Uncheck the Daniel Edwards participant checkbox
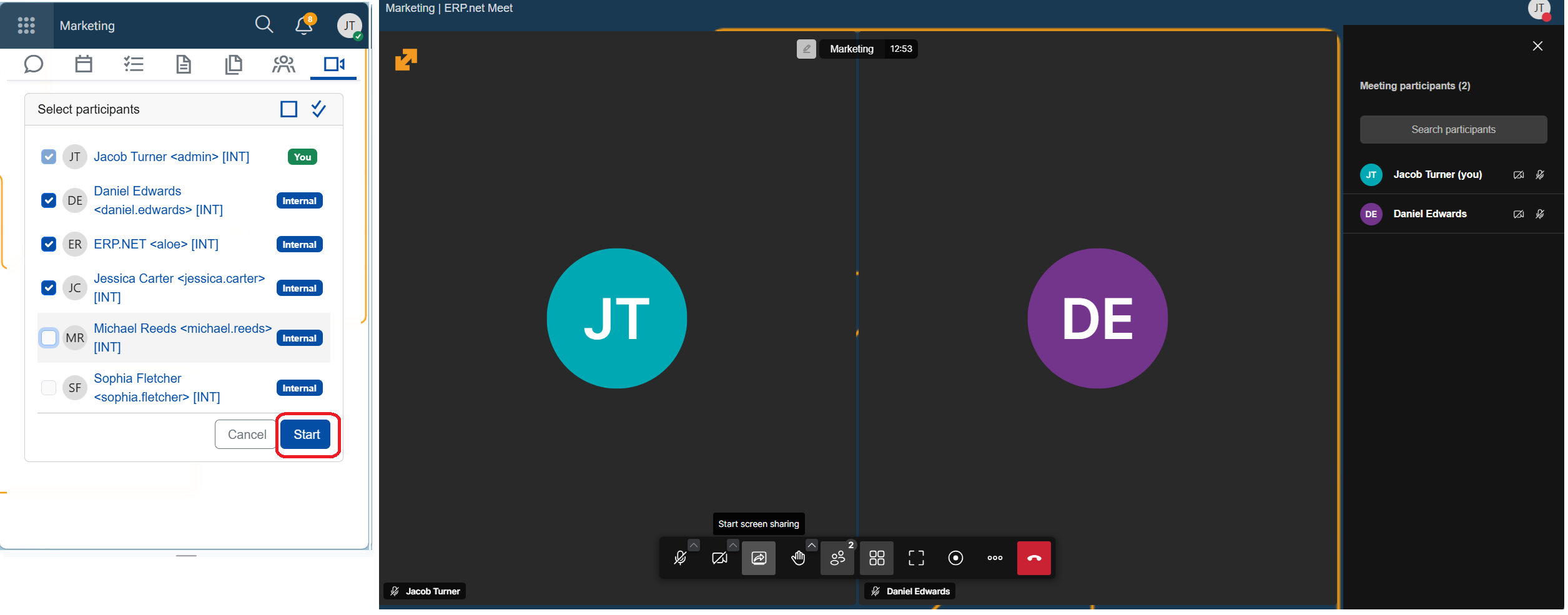The image size is (1568, 615). click(49, 200)
